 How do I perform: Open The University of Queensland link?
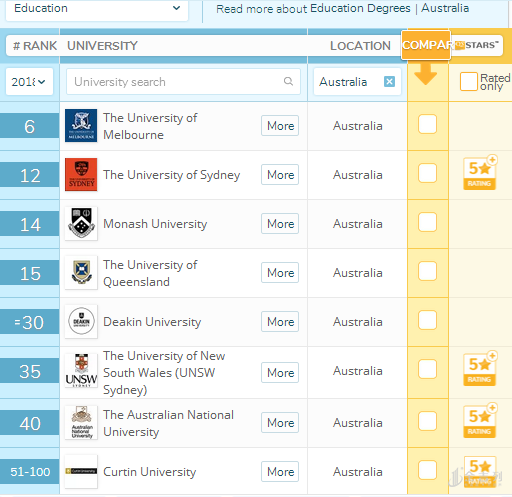(150, 273)
